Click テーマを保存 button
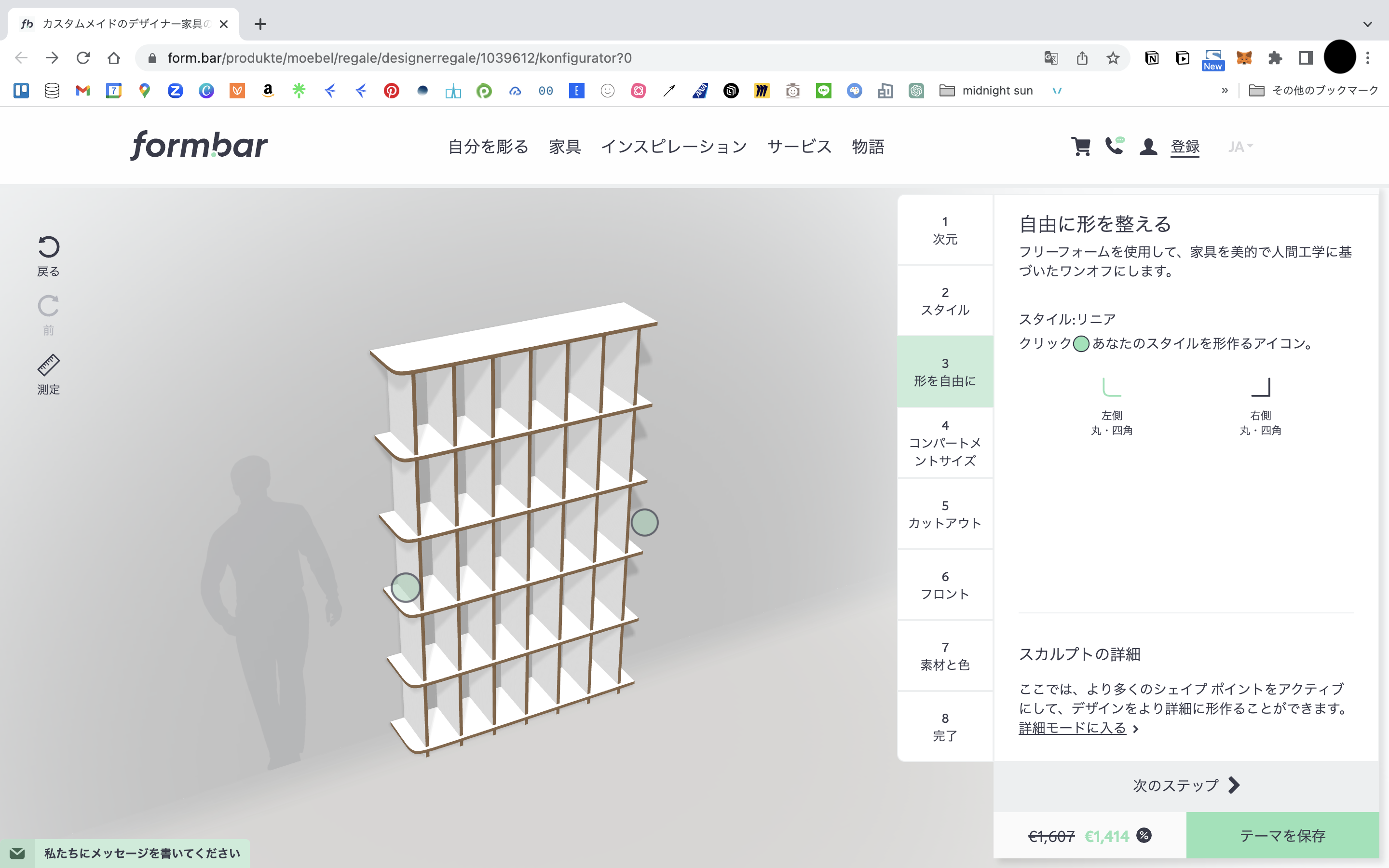The height and width of the screenshot is (868, 1389). coord(1282,835)
